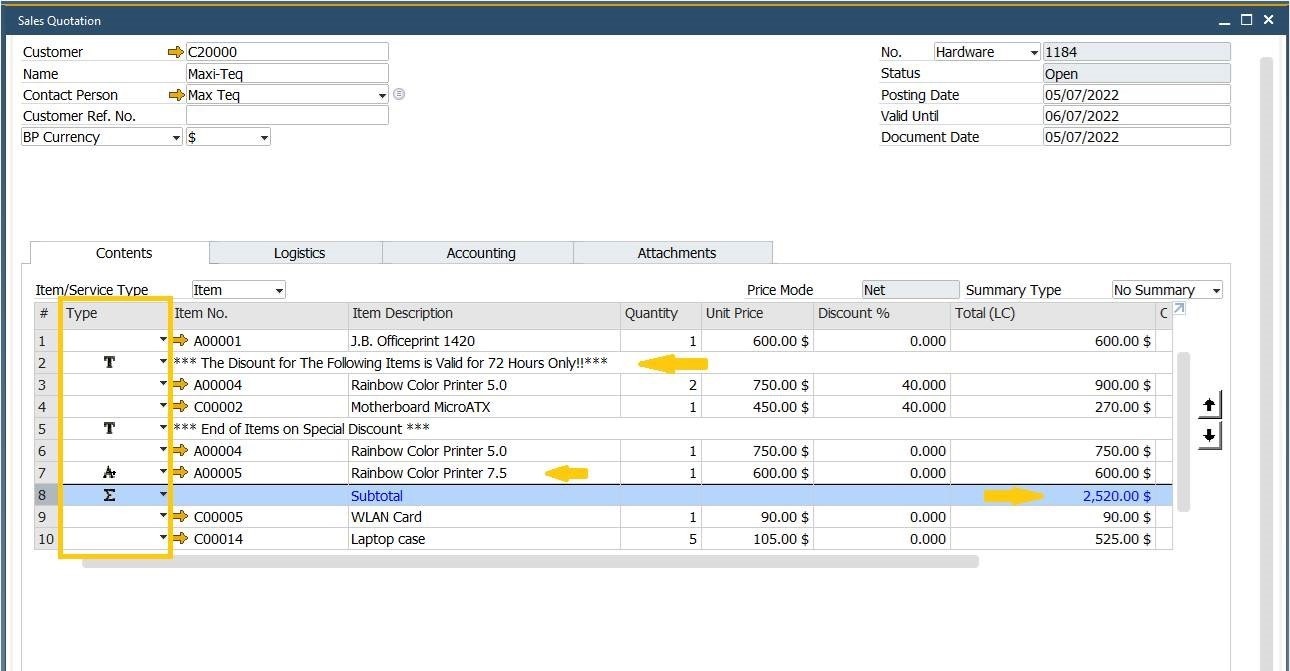Expand the BP Currency dropdown
Screen dimensions: 1290x671
pos(176,138)
